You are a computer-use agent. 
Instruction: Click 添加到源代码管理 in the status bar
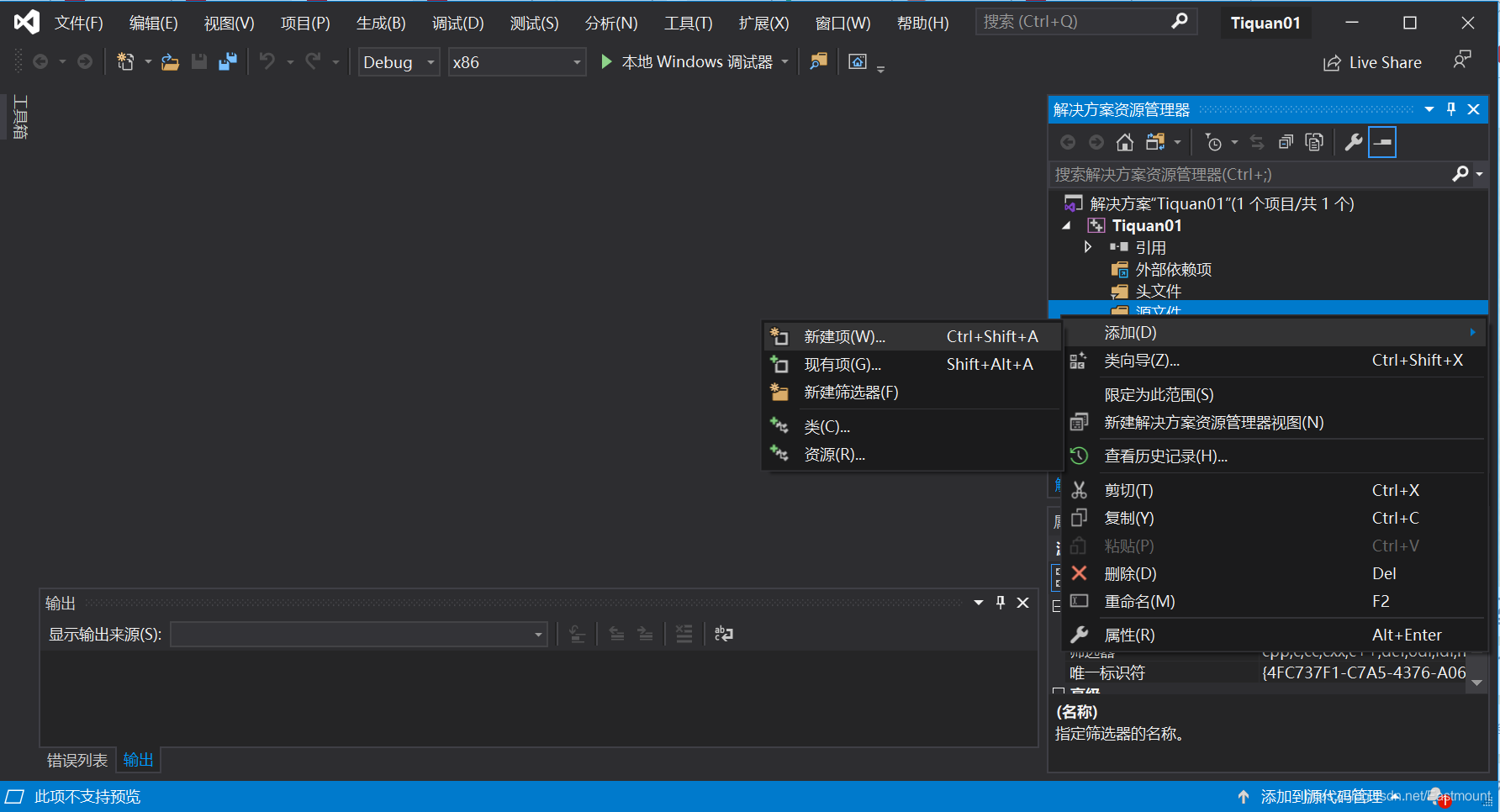point(1320,795)
